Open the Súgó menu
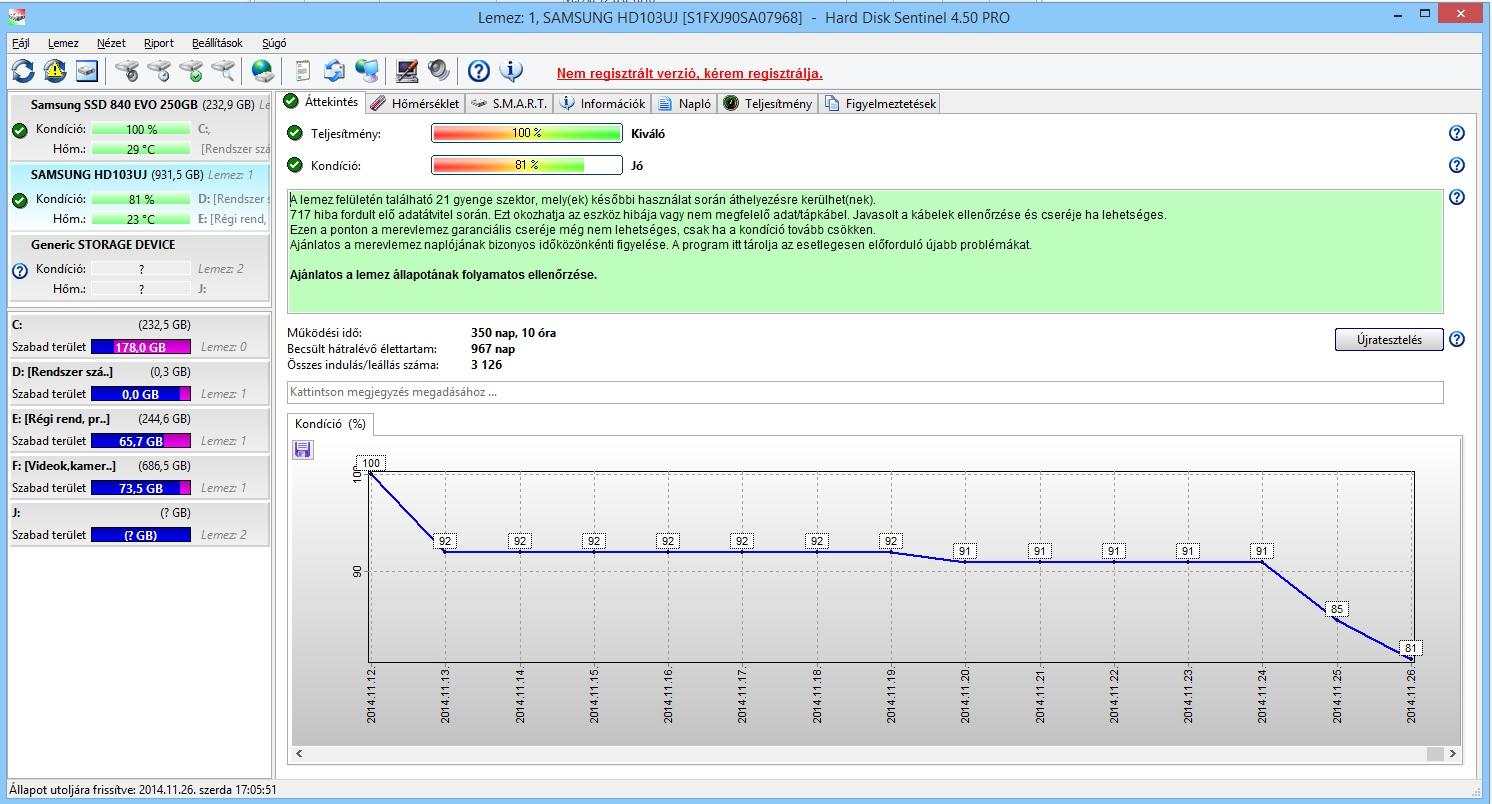Viewport: 1492px width, 804px height. [274, 43]
